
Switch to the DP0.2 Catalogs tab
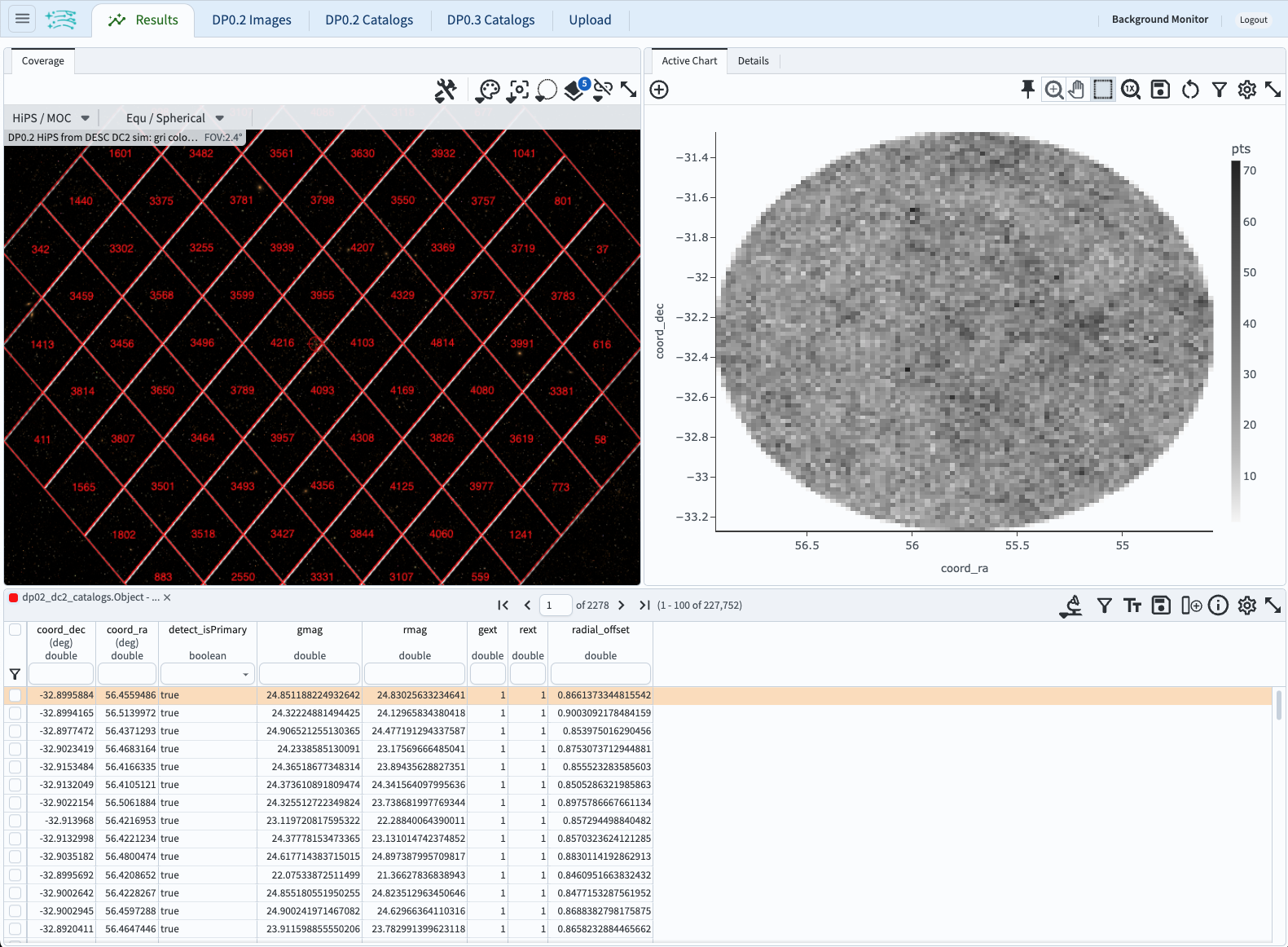point(369,20)
